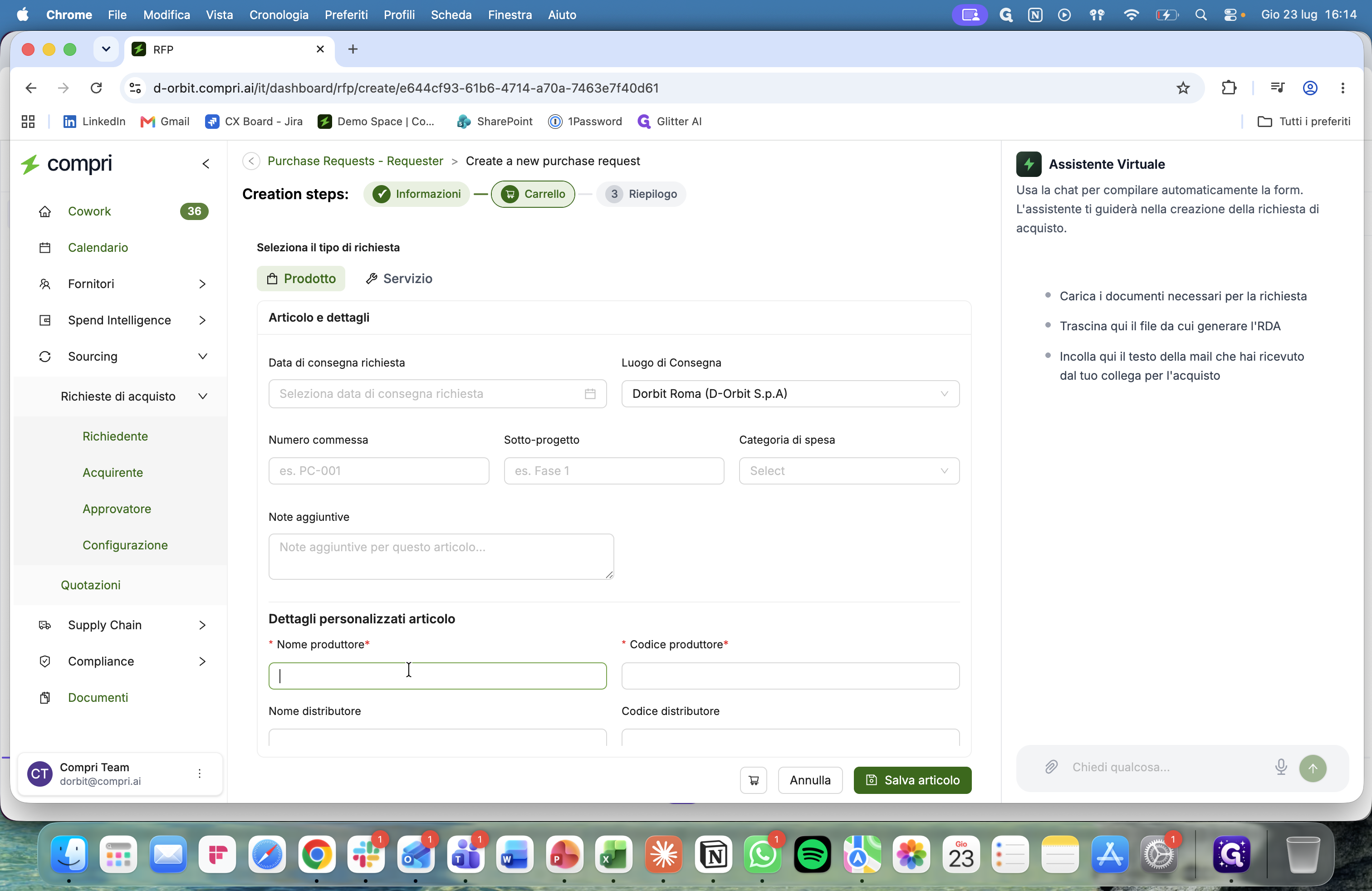Screen dimensions: 1372x891
Task: Open Richiedente under Richieste di acquisto
Action: (115, 436)
